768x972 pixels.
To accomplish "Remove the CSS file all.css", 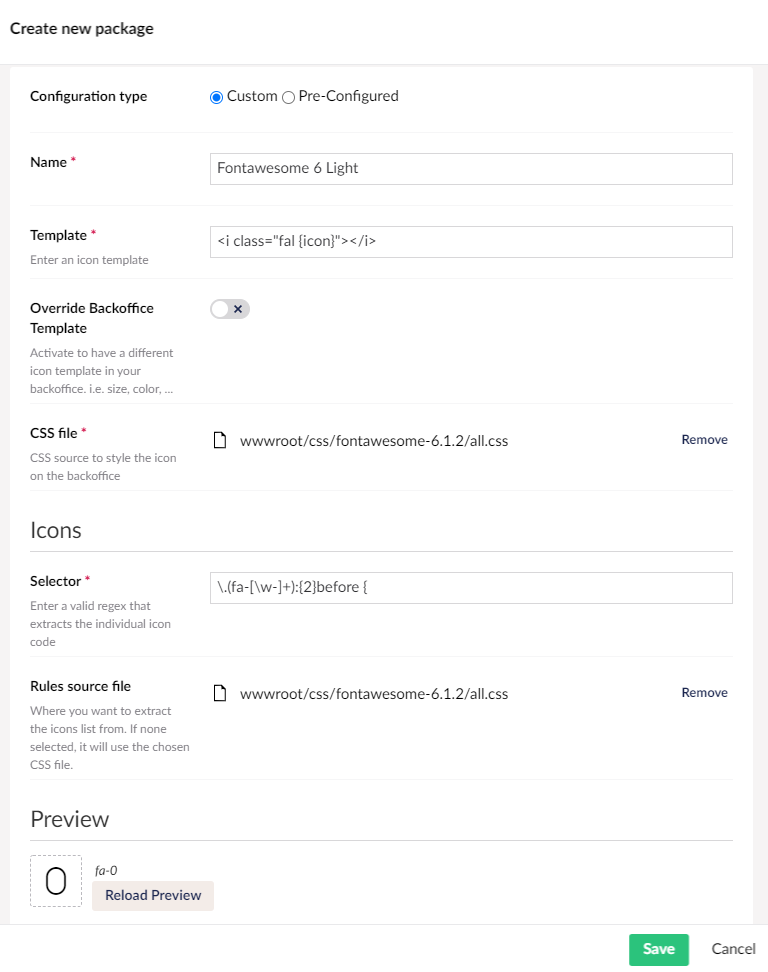I will tap(704, 439).
